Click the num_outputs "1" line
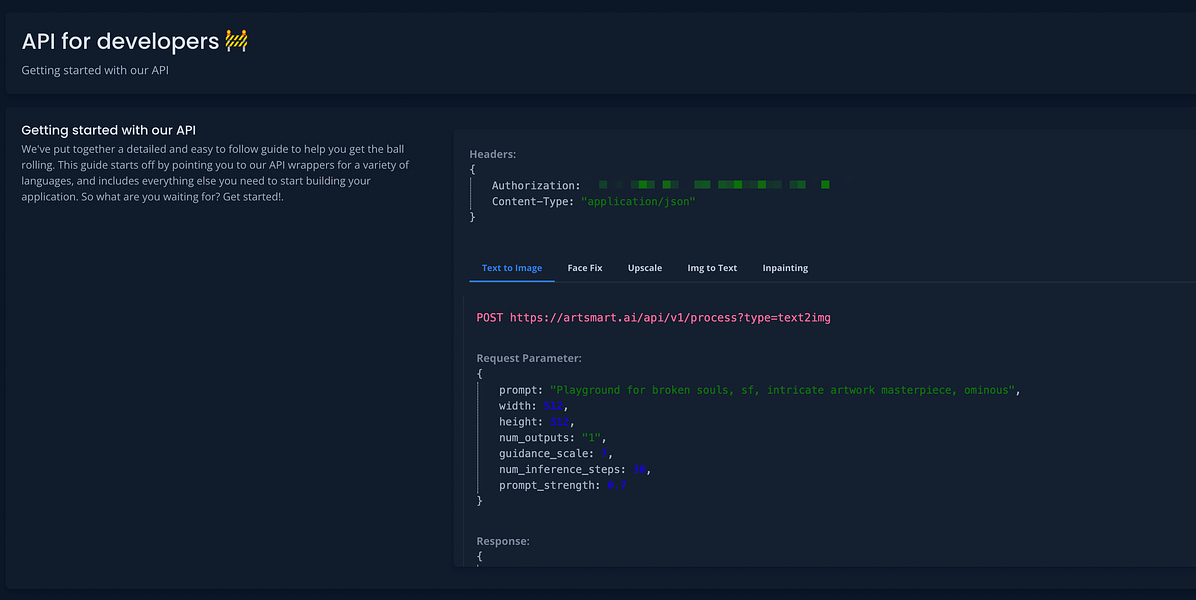This screenshot has width=1196, height=600. click(553, 438)
